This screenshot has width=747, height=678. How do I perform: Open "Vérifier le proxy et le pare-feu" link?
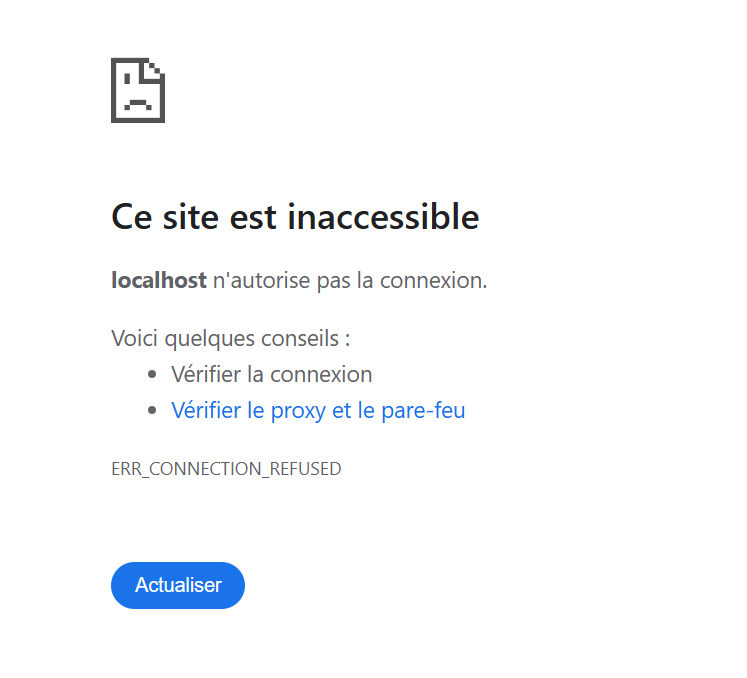click(318, 410)
